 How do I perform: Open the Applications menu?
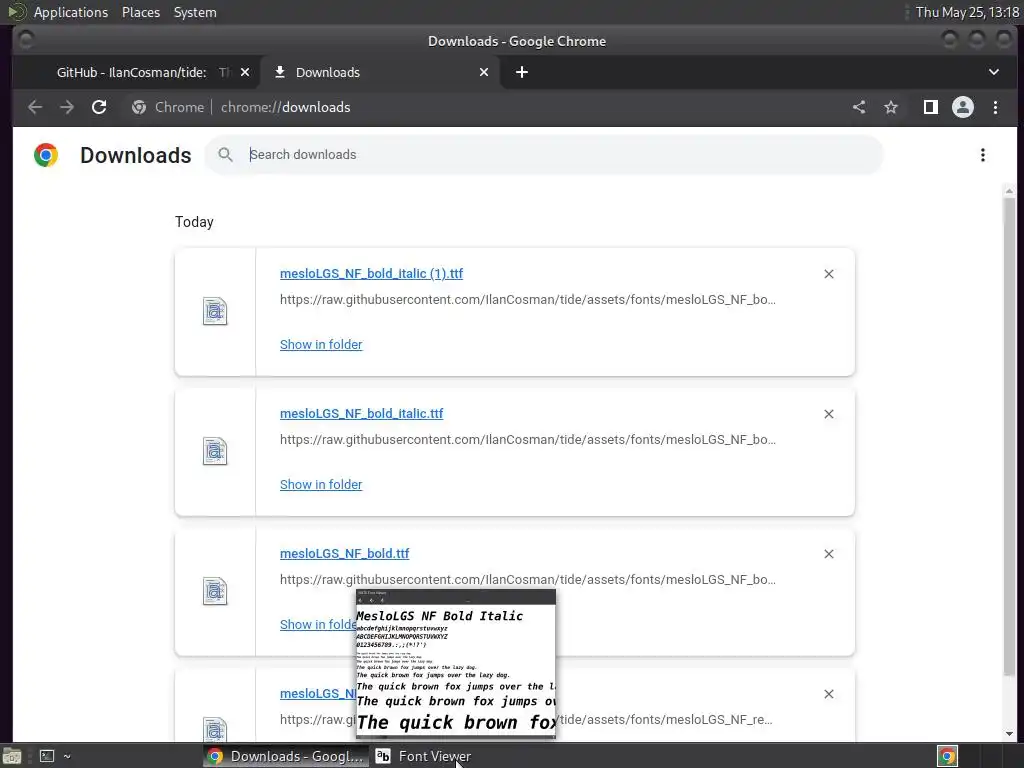(71, 12)
